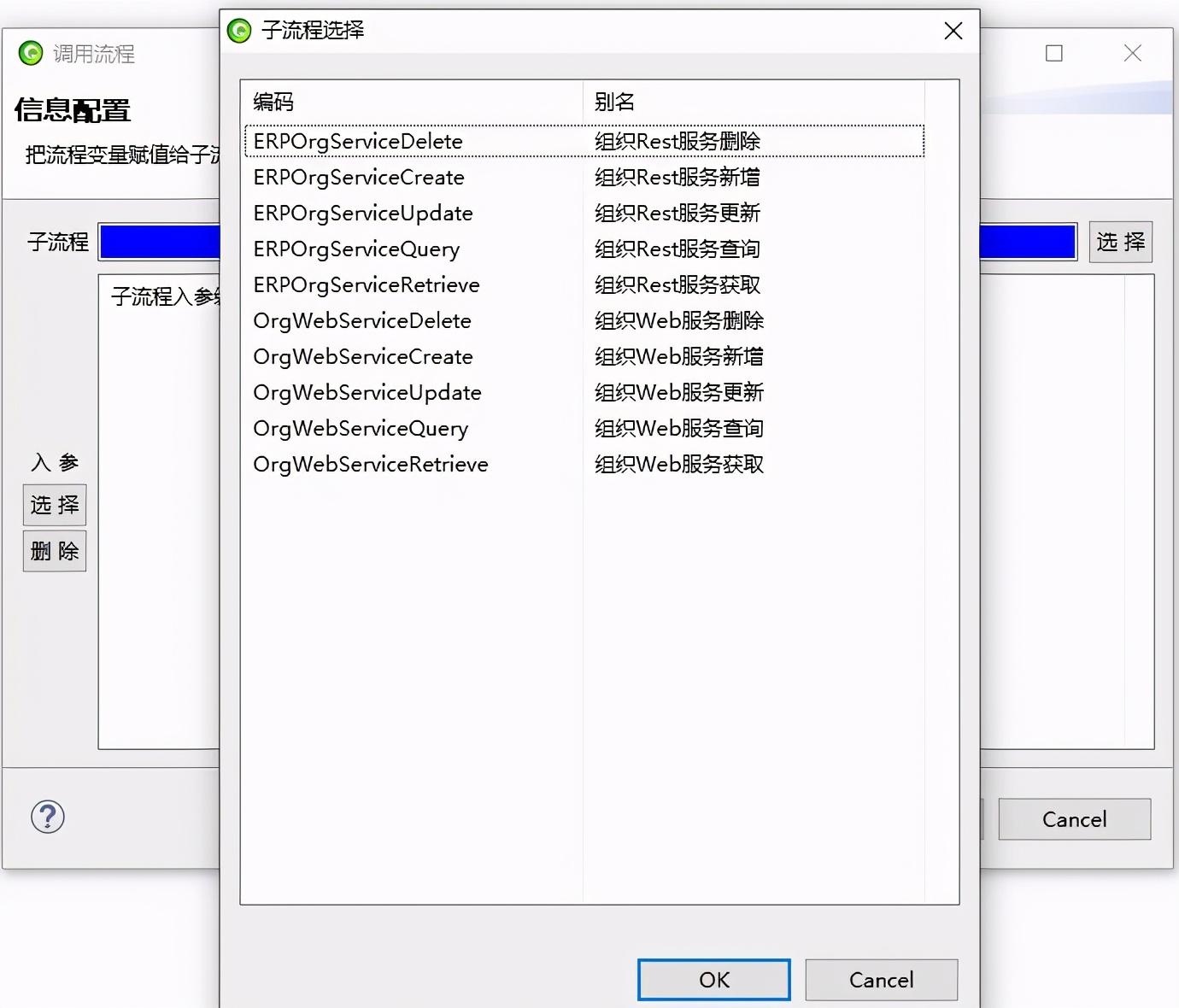
Task: Click the blue 子流程 input field
Action: (x=159, y=242)
